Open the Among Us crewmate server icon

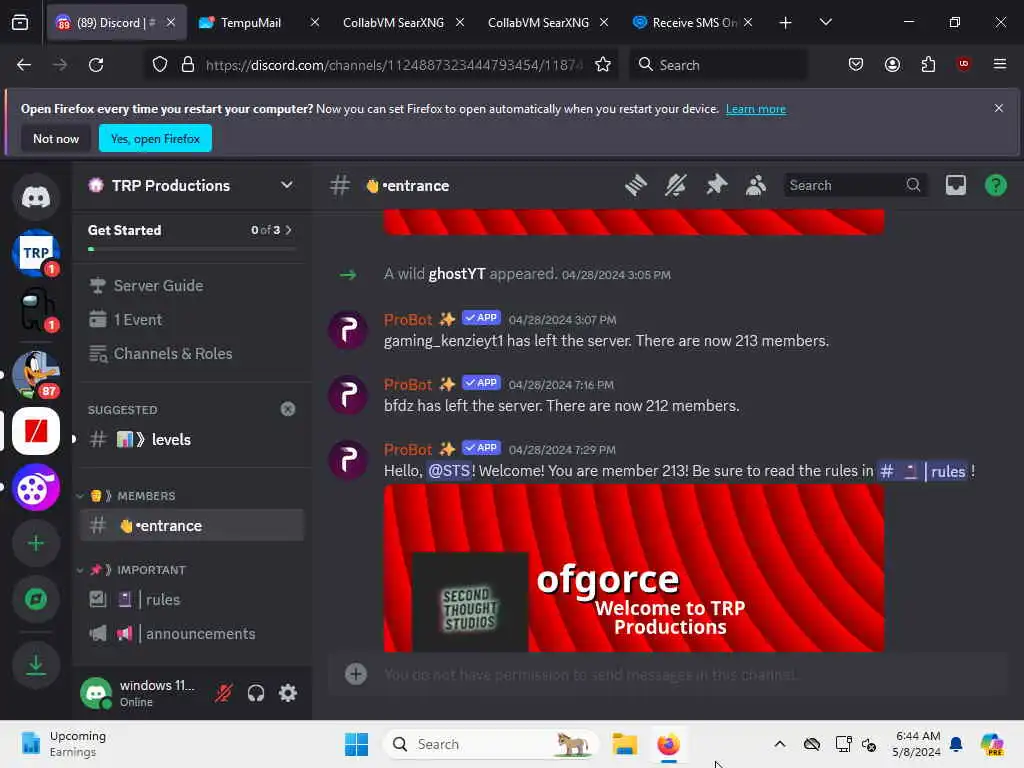[36, 309]
